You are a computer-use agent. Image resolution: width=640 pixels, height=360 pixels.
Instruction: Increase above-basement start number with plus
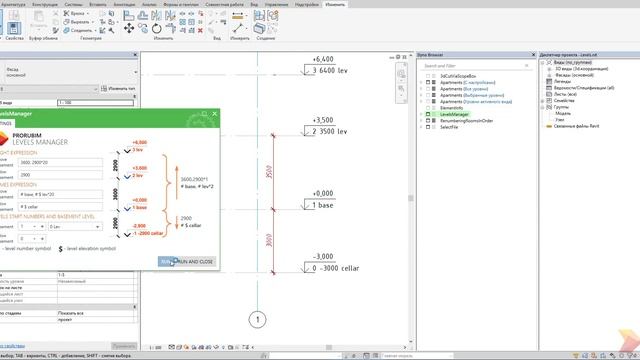pyautogui.click(x=42, y=227)
